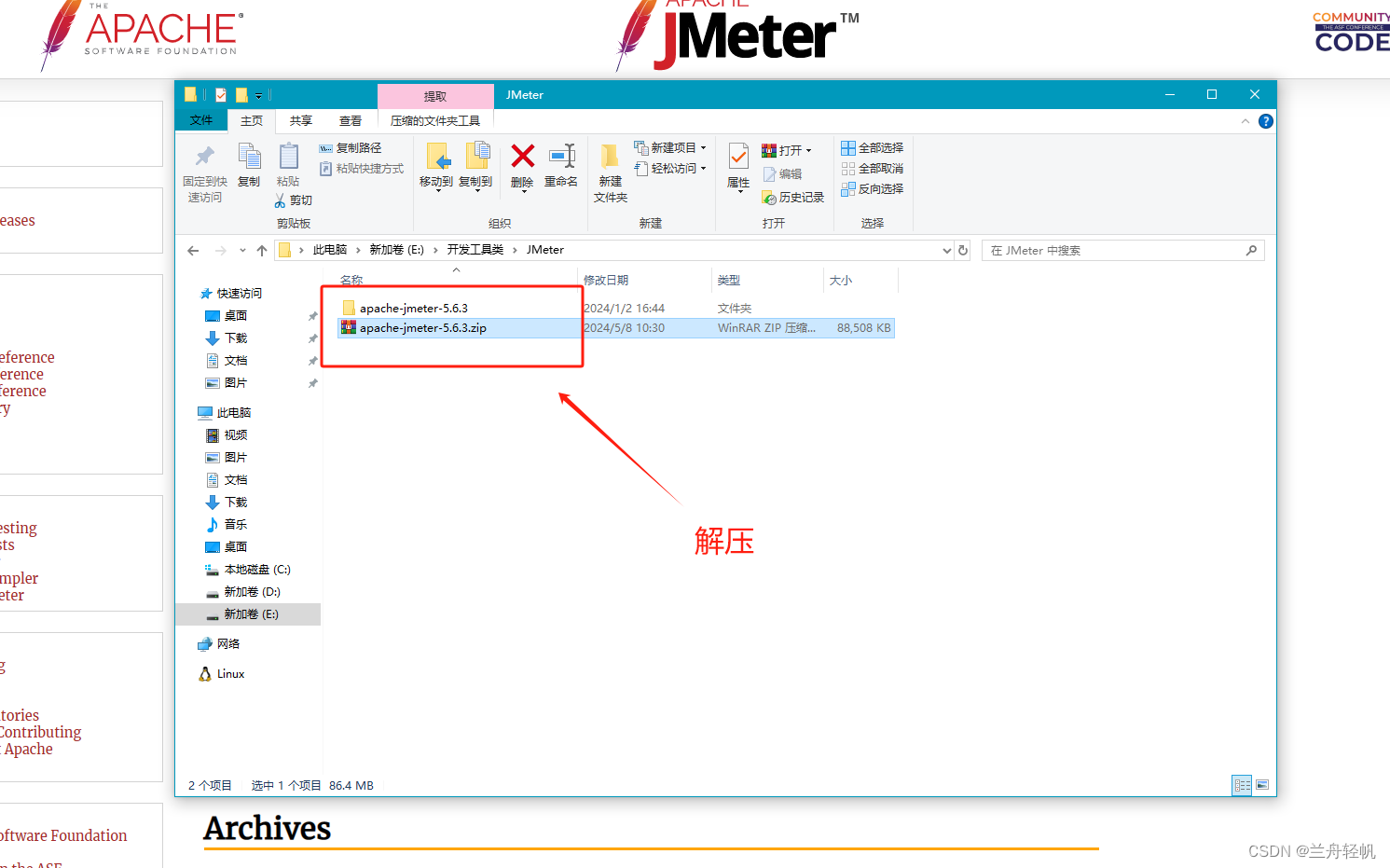Screen dimensions: 1390x868
Task: Click Select none (全部取消)
Action: (x=873, y=169)
